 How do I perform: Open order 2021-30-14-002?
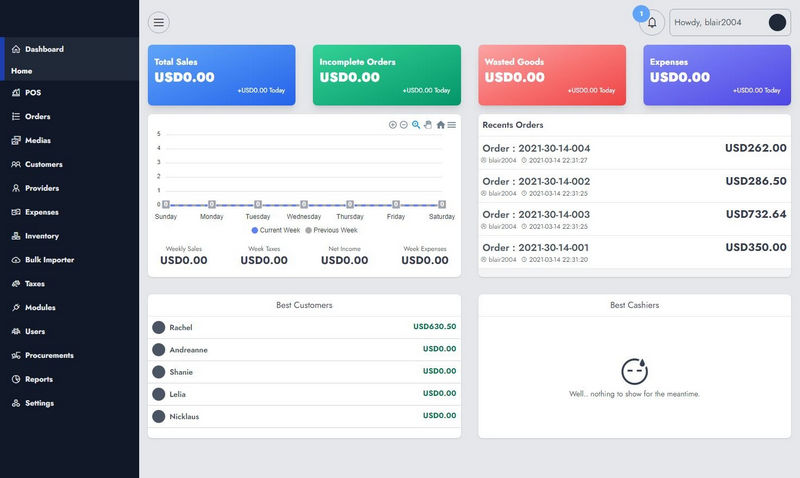pos(635,186)
